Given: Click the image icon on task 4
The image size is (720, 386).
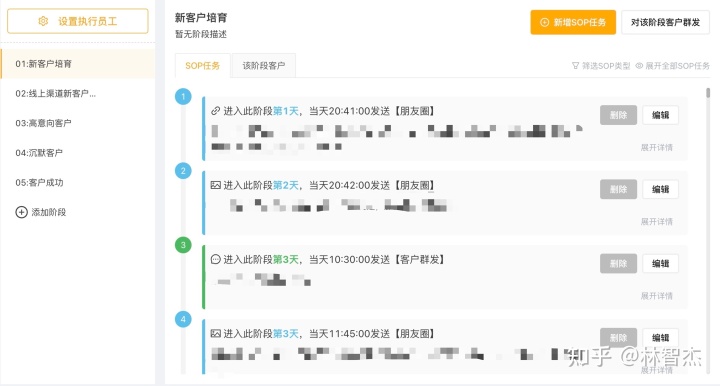Looking at the screenshot, I should pos(215,334).
